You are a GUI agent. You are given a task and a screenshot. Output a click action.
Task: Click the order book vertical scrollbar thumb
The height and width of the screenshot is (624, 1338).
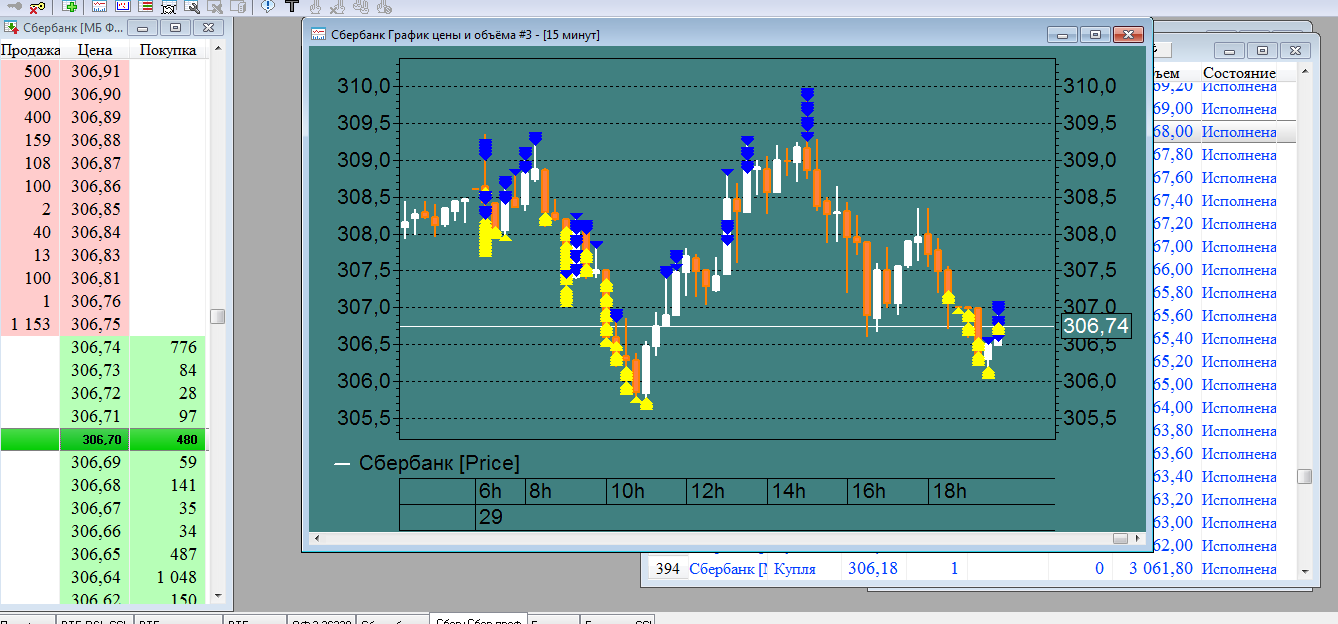217,316
